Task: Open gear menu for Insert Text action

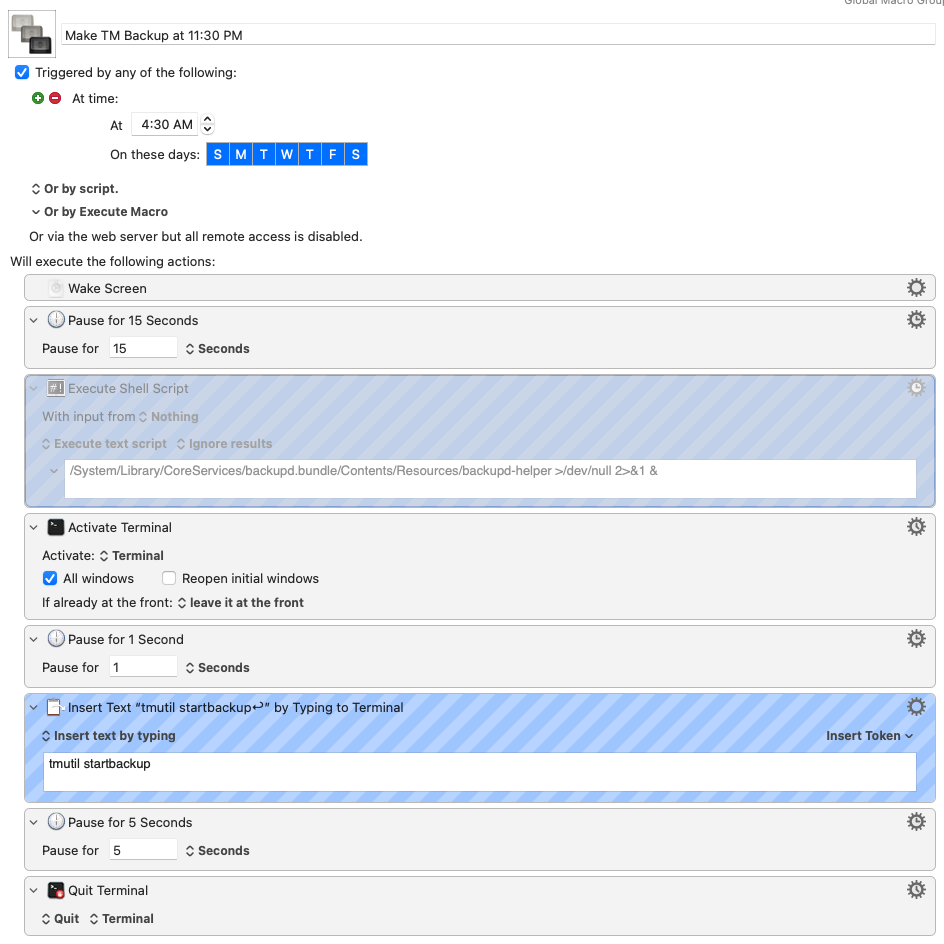Action: (x=916, y=707)
